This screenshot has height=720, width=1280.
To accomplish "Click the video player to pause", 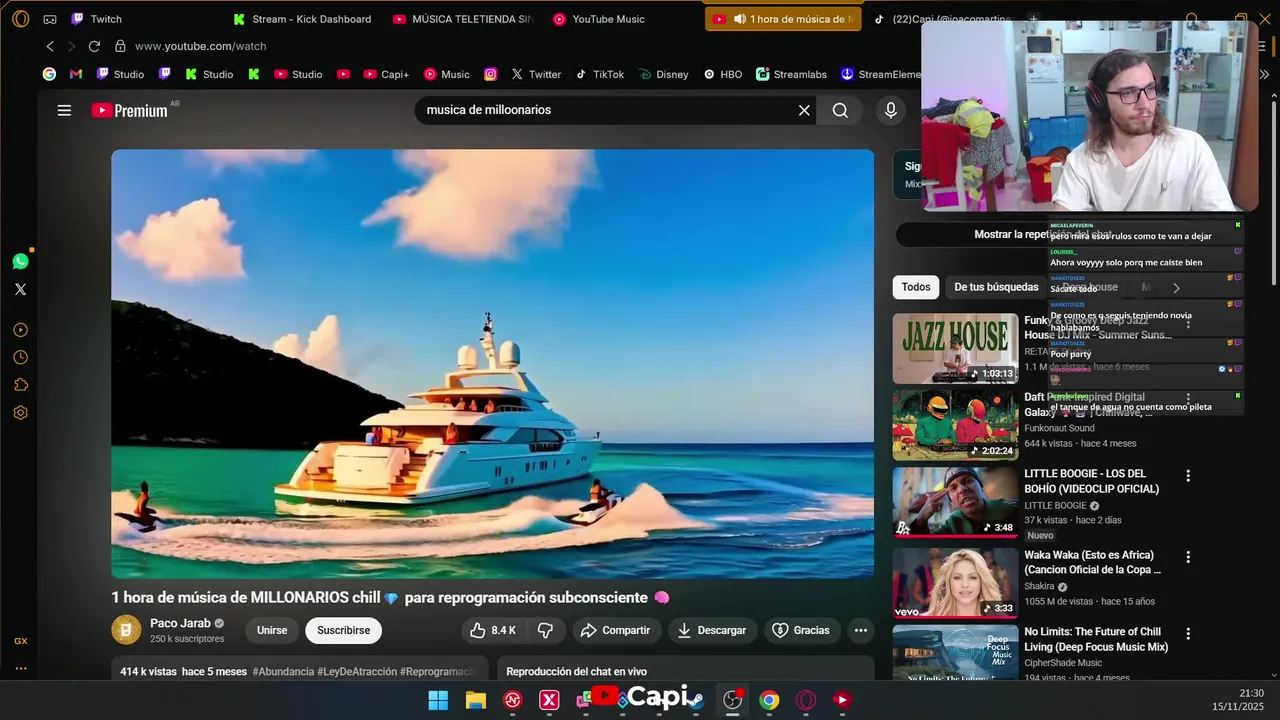I will 492,364.
